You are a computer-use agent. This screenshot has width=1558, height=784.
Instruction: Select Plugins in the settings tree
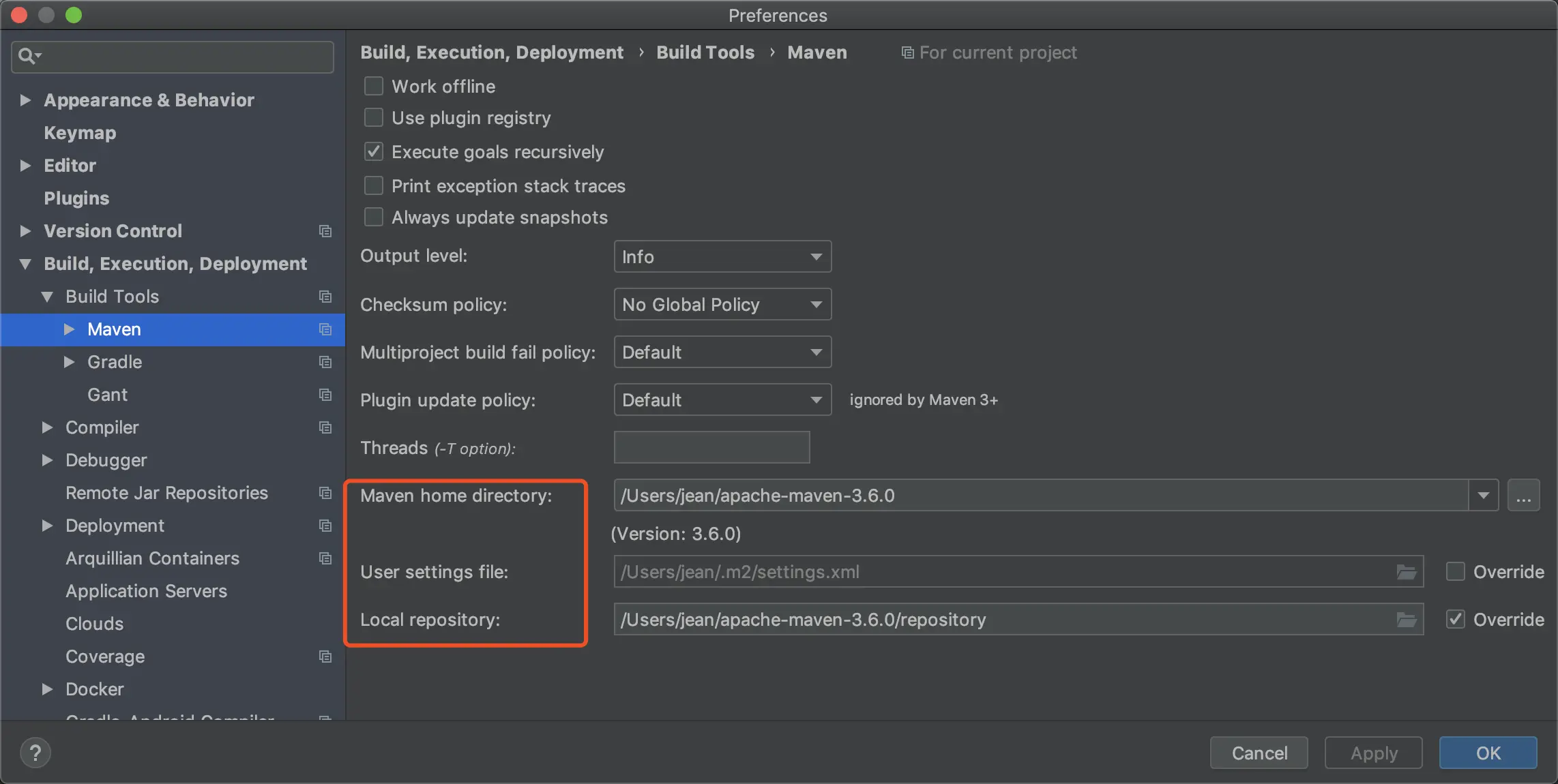coord(76,198)
